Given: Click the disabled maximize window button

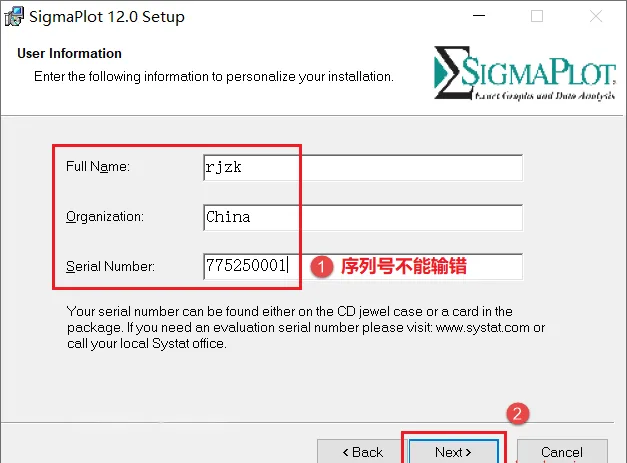Looking at the screenshot, I should pos(537,16).
